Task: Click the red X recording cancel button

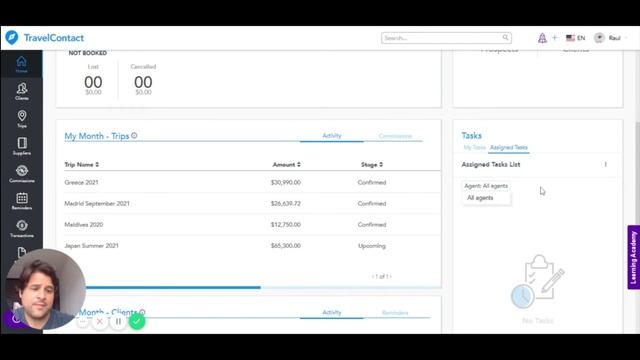Action: [100, 322]
